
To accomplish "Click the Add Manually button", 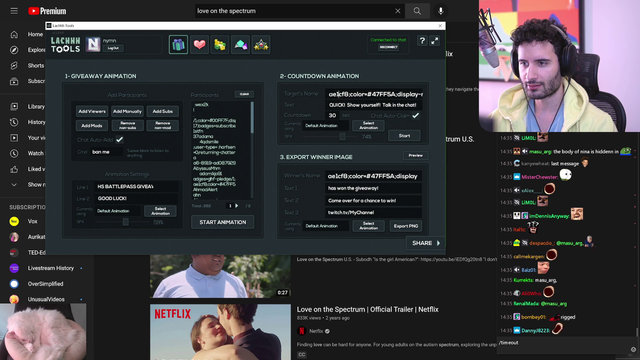I will point(127,111).
